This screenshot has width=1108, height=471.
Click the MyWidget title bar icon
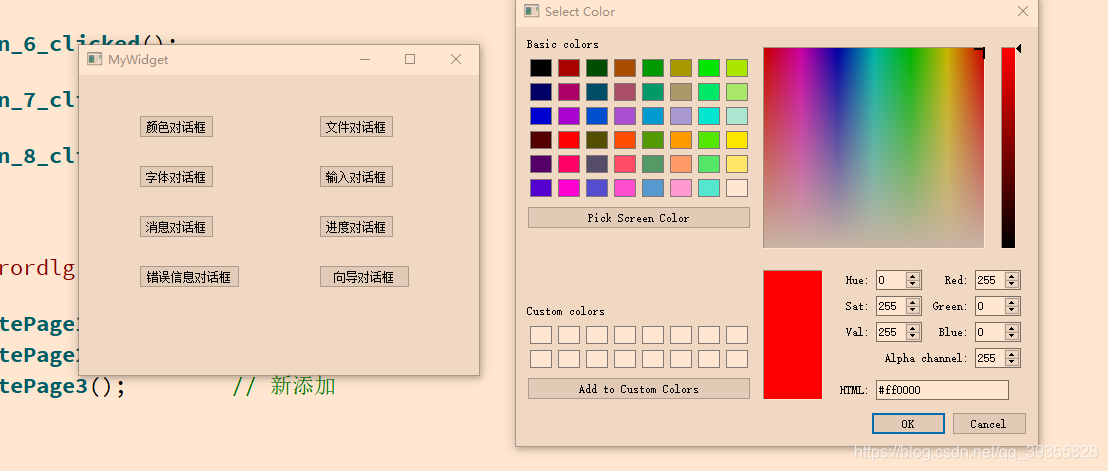(x=95, y=59)
